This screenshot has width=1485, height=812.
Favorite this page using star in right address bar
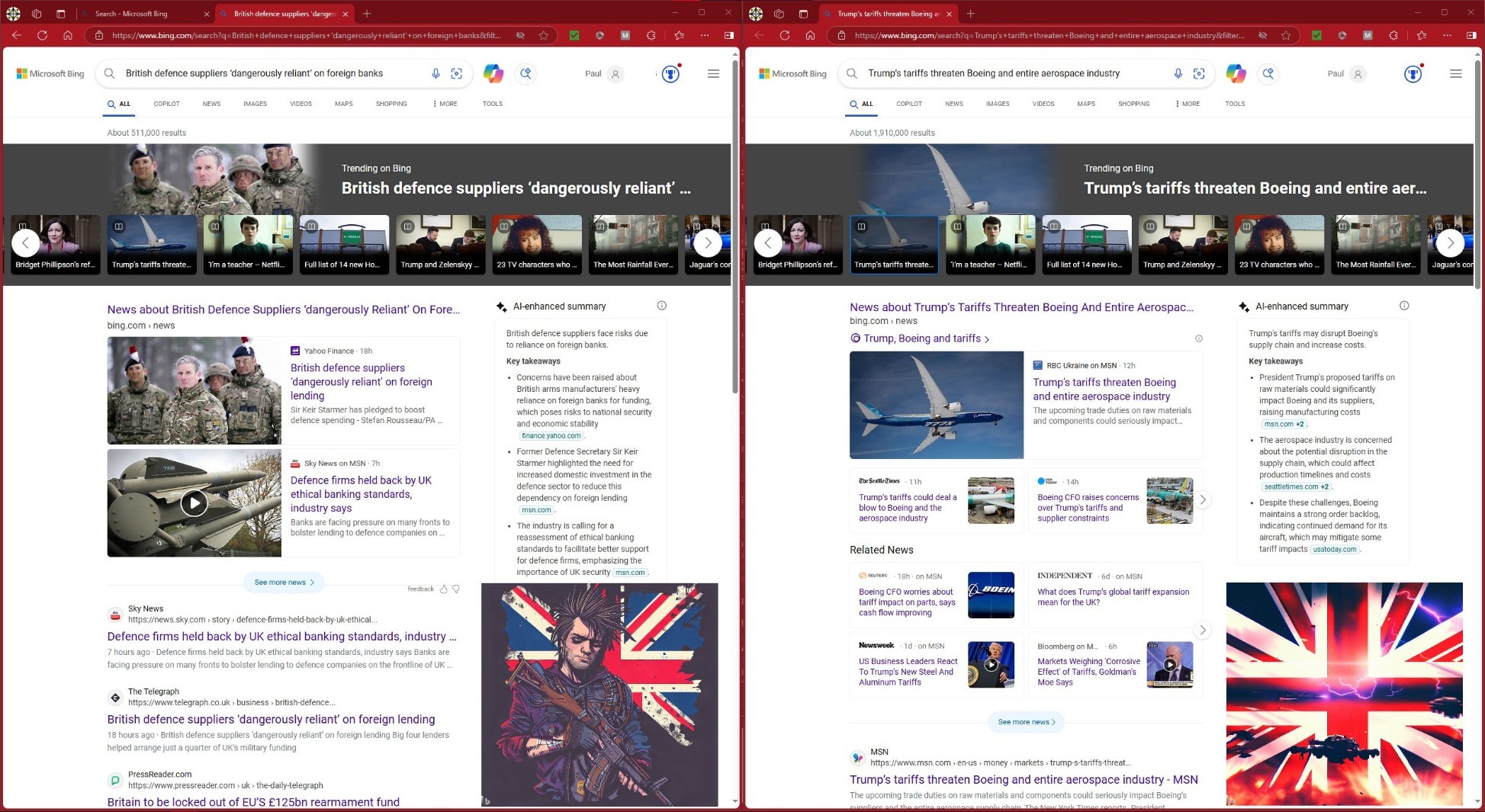(x=1286, y=35)
